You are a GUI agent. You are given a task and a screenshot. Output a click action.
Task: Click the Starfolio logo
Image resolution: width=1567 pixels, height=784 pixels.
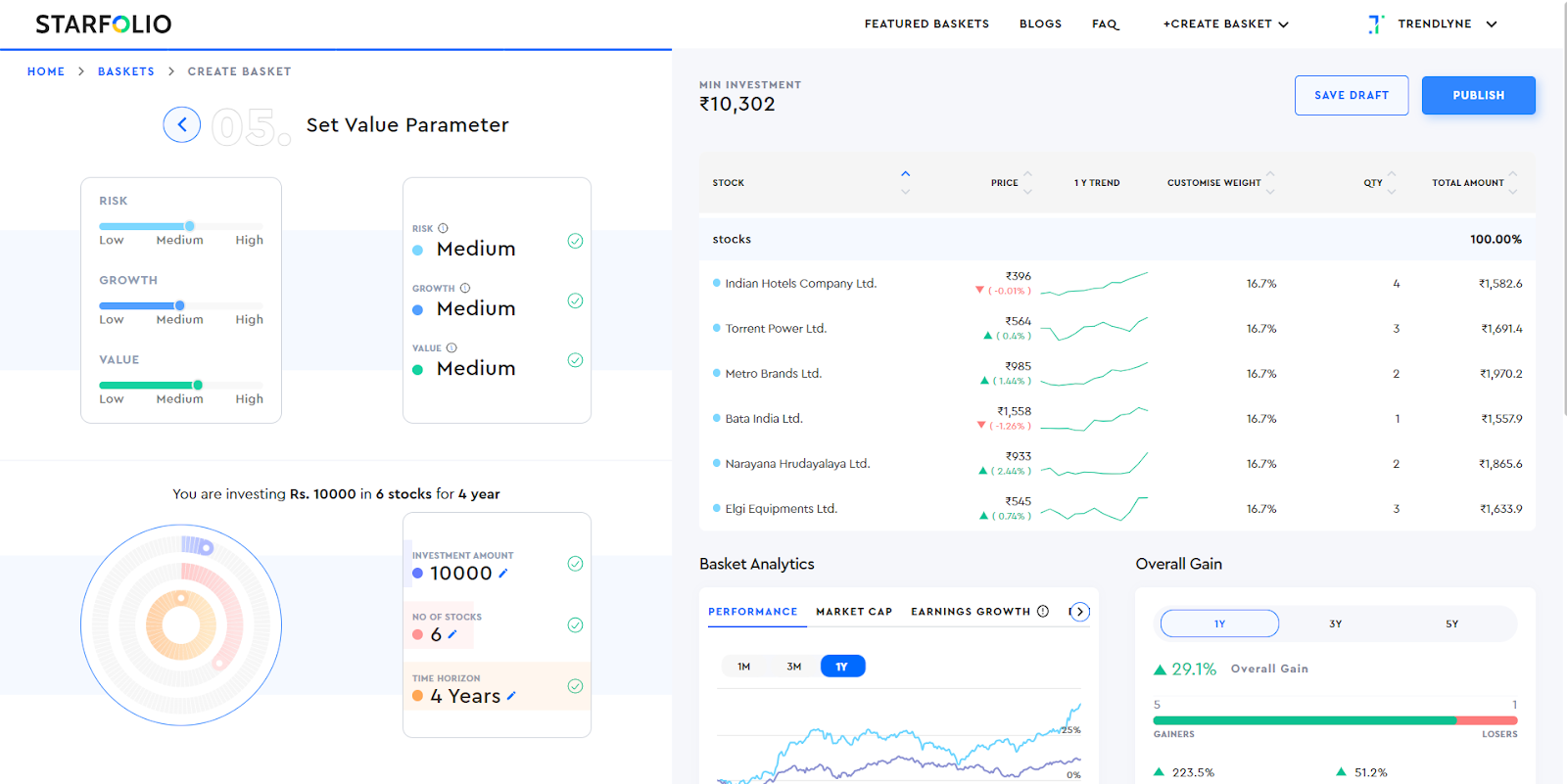(104, 24)
